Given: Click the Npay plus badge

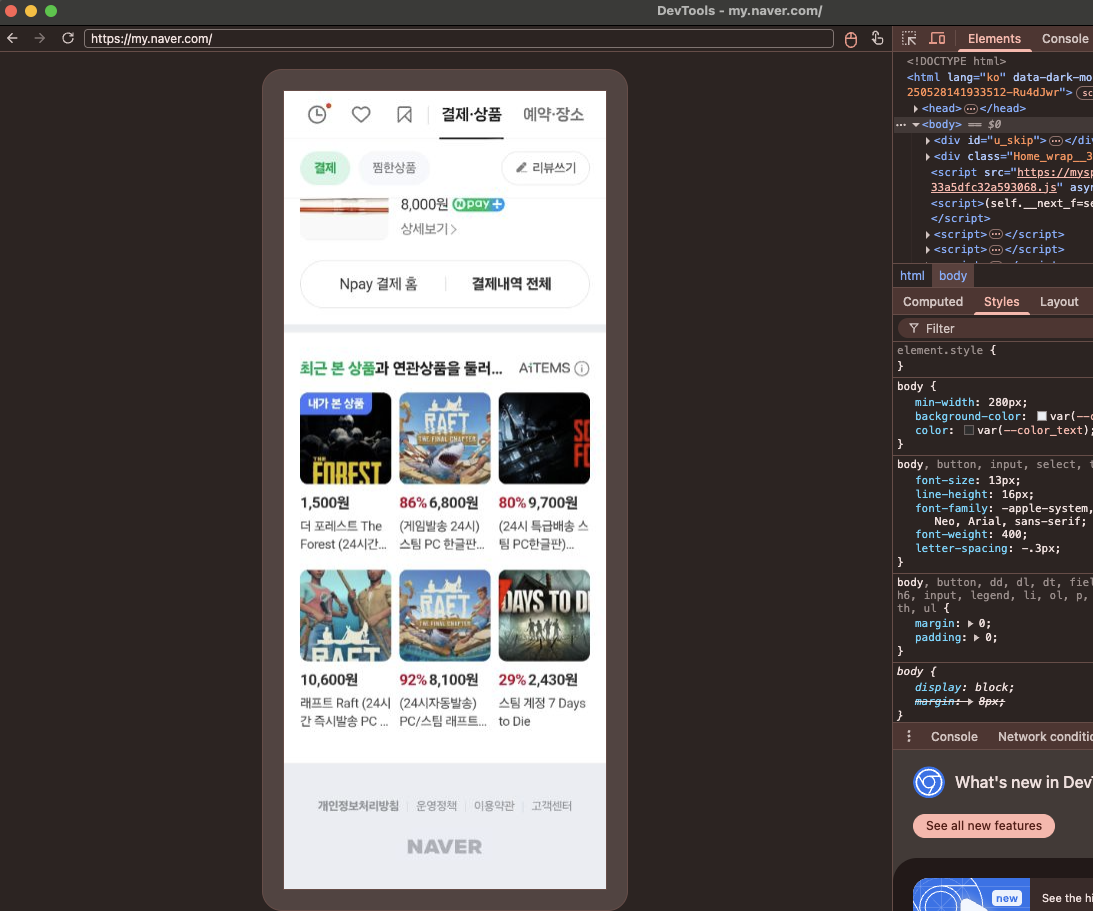Looking at the screenshot, I should pos(478,204).
